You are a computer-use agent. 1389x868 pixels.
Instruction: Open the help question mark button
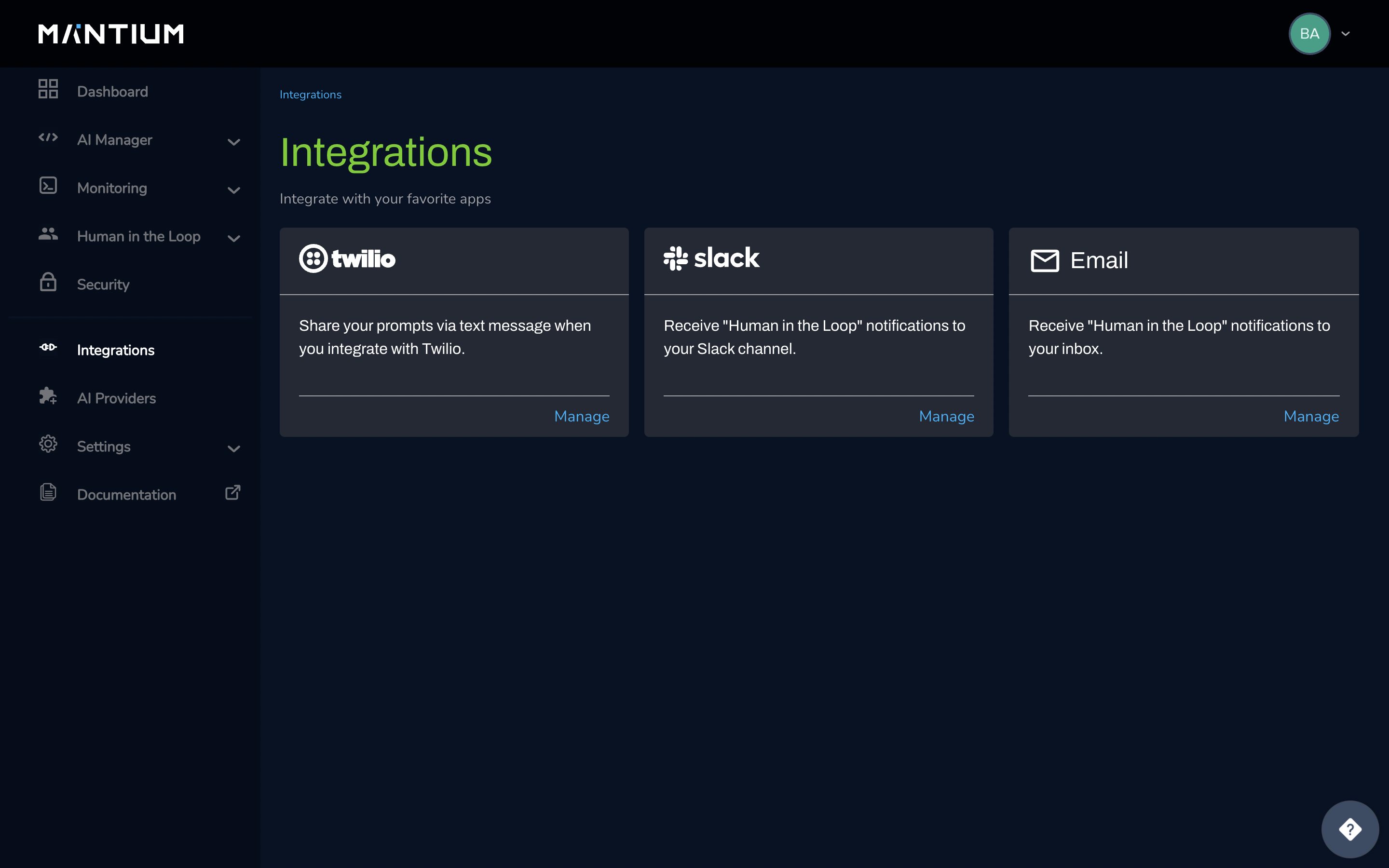click(x=1349, y=829)
